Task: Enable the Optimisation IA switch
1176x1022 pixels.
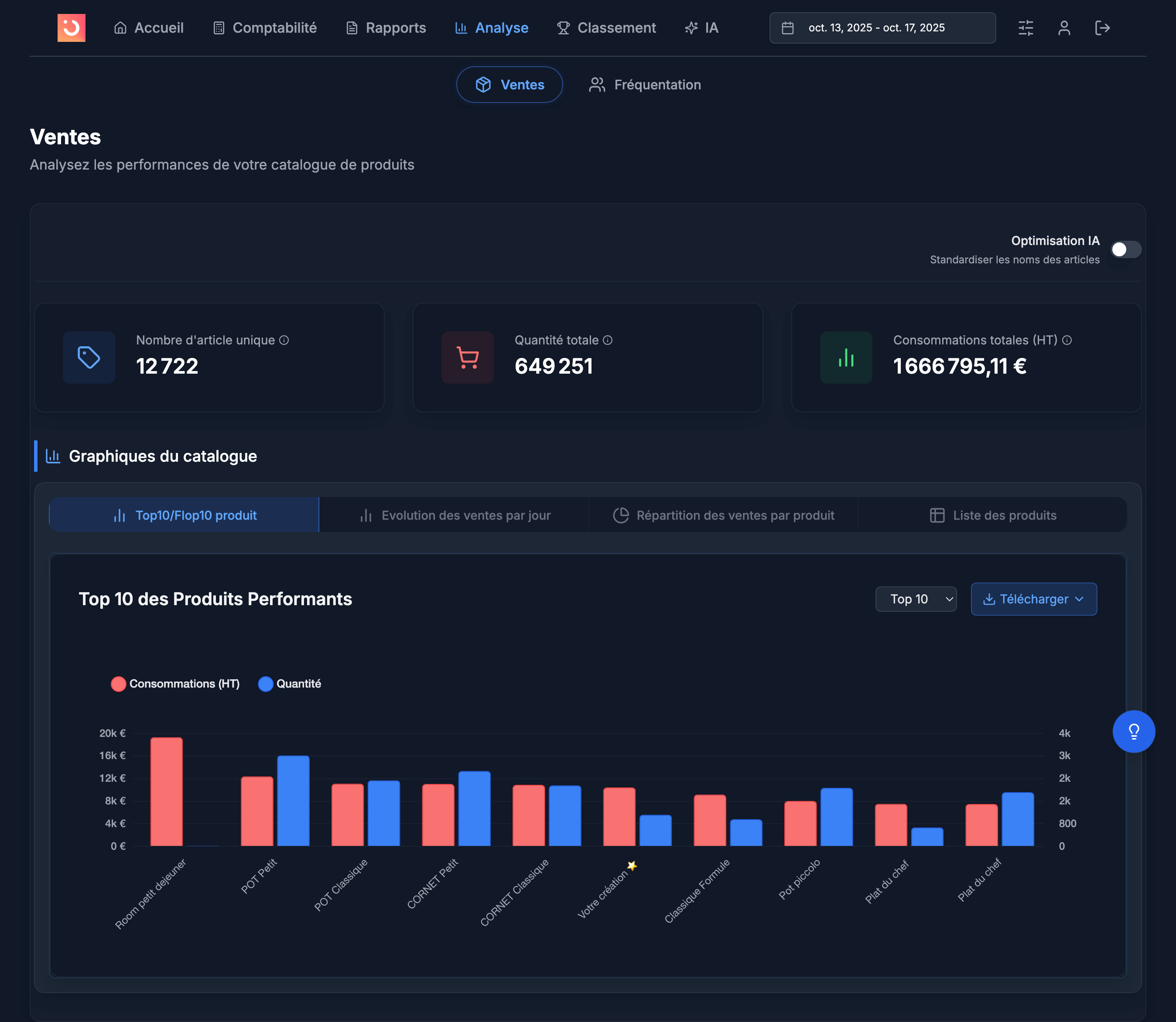Action: 1125,249
